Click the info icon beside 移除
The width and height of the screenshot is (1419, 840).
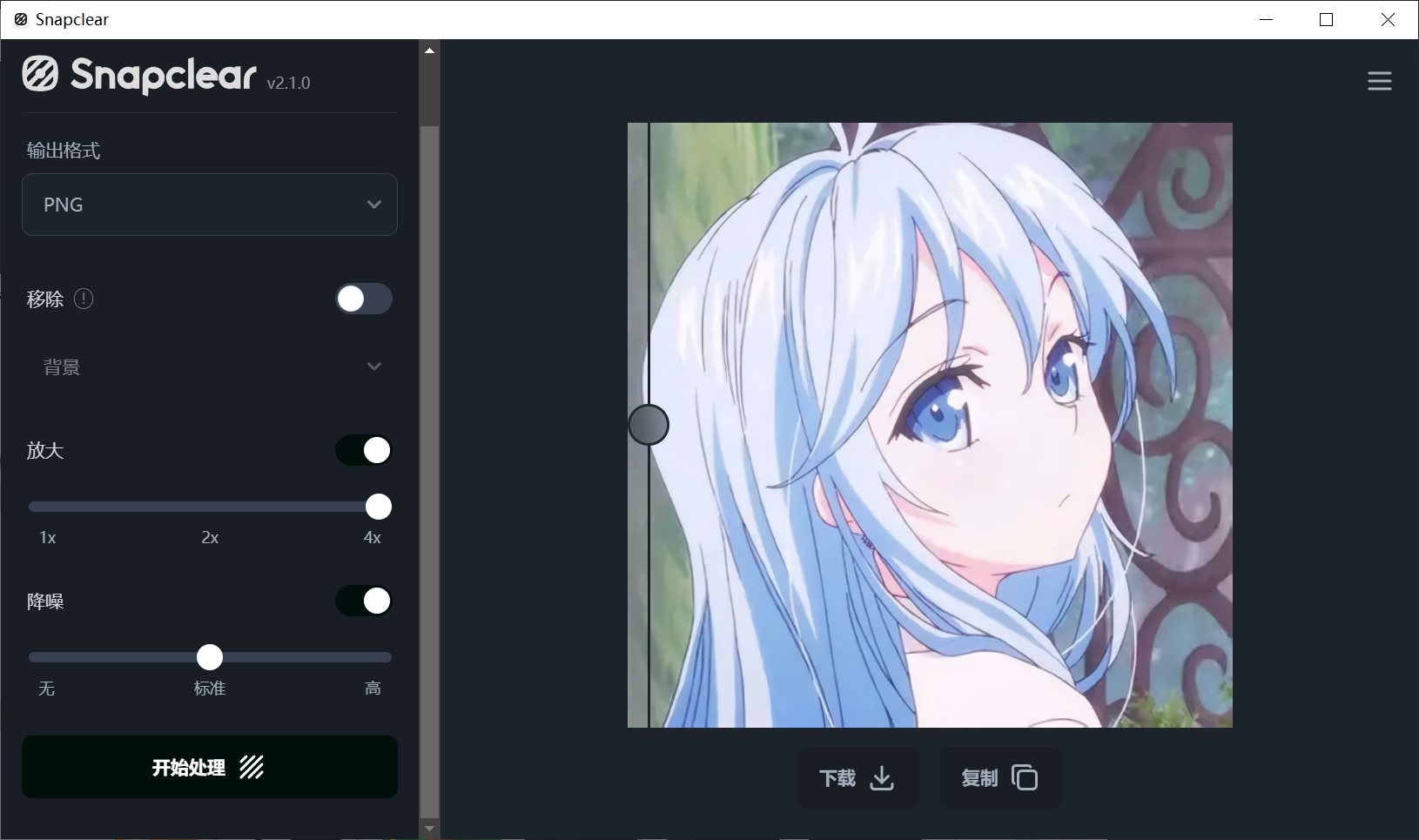[84, 299]
